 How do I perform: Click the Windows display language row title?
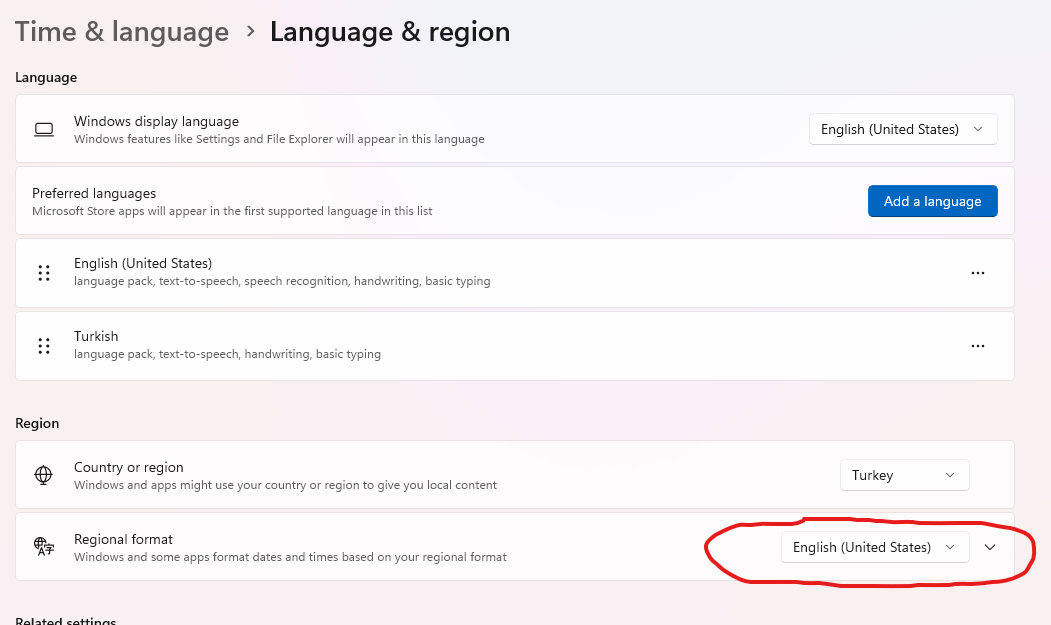pos(156,121)
